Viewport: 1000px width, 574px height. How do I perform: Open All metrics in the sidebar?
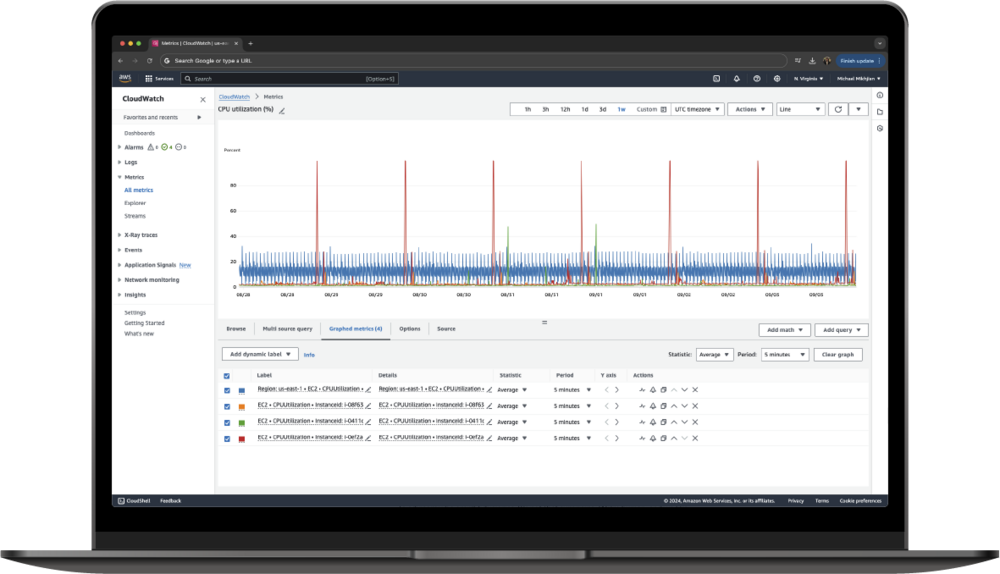point(138,190)
